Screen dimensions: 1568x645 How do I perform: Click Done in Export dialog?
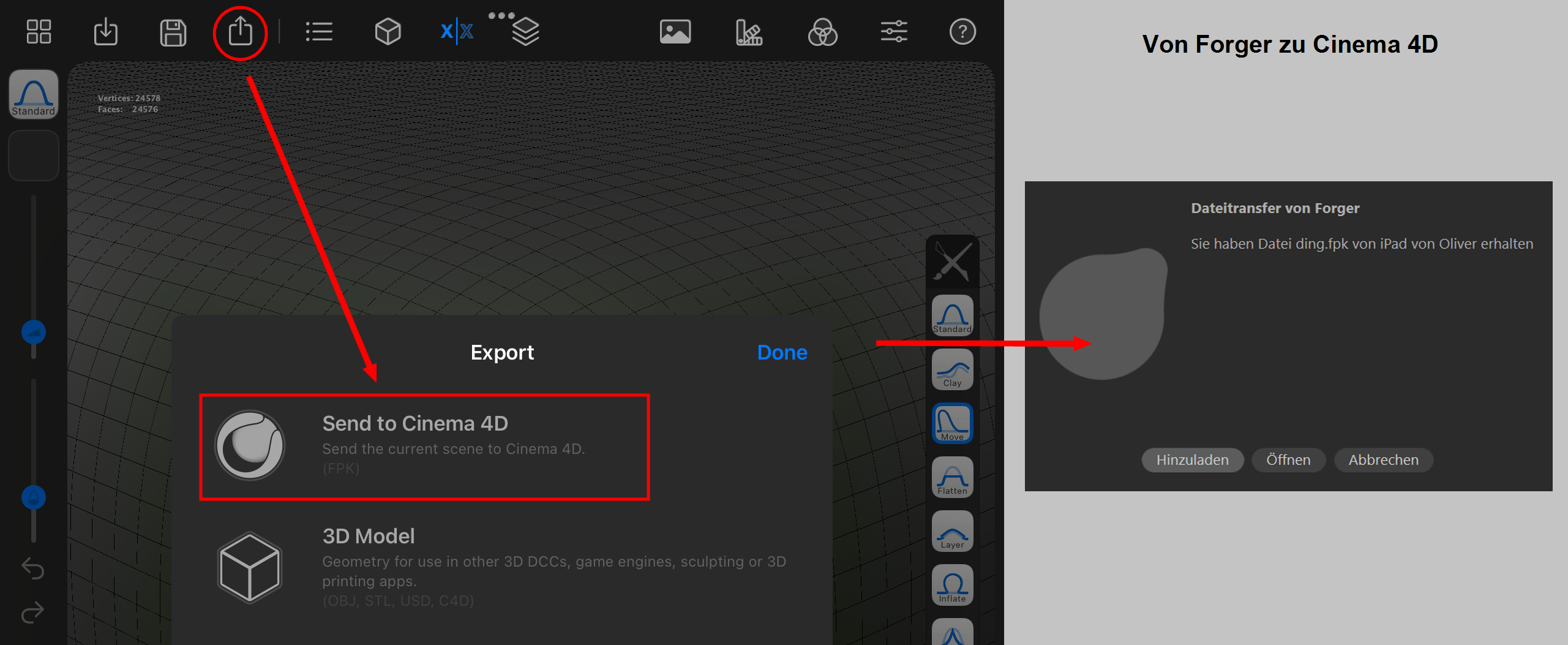(782, 352)
